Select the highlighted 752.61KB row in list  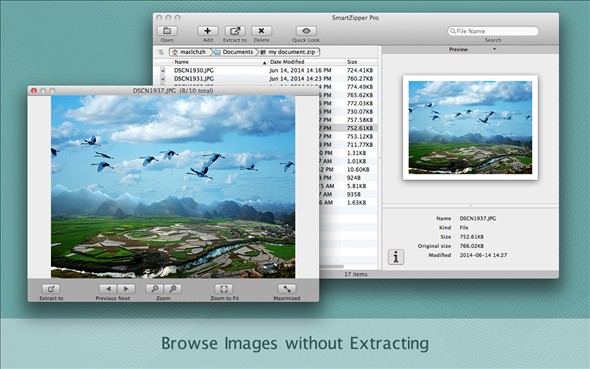(x=348, y=128)
